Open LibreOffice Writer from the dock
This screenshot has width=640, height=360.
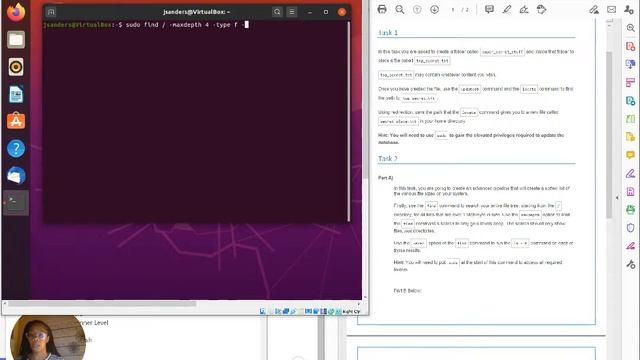click(16, 94)
